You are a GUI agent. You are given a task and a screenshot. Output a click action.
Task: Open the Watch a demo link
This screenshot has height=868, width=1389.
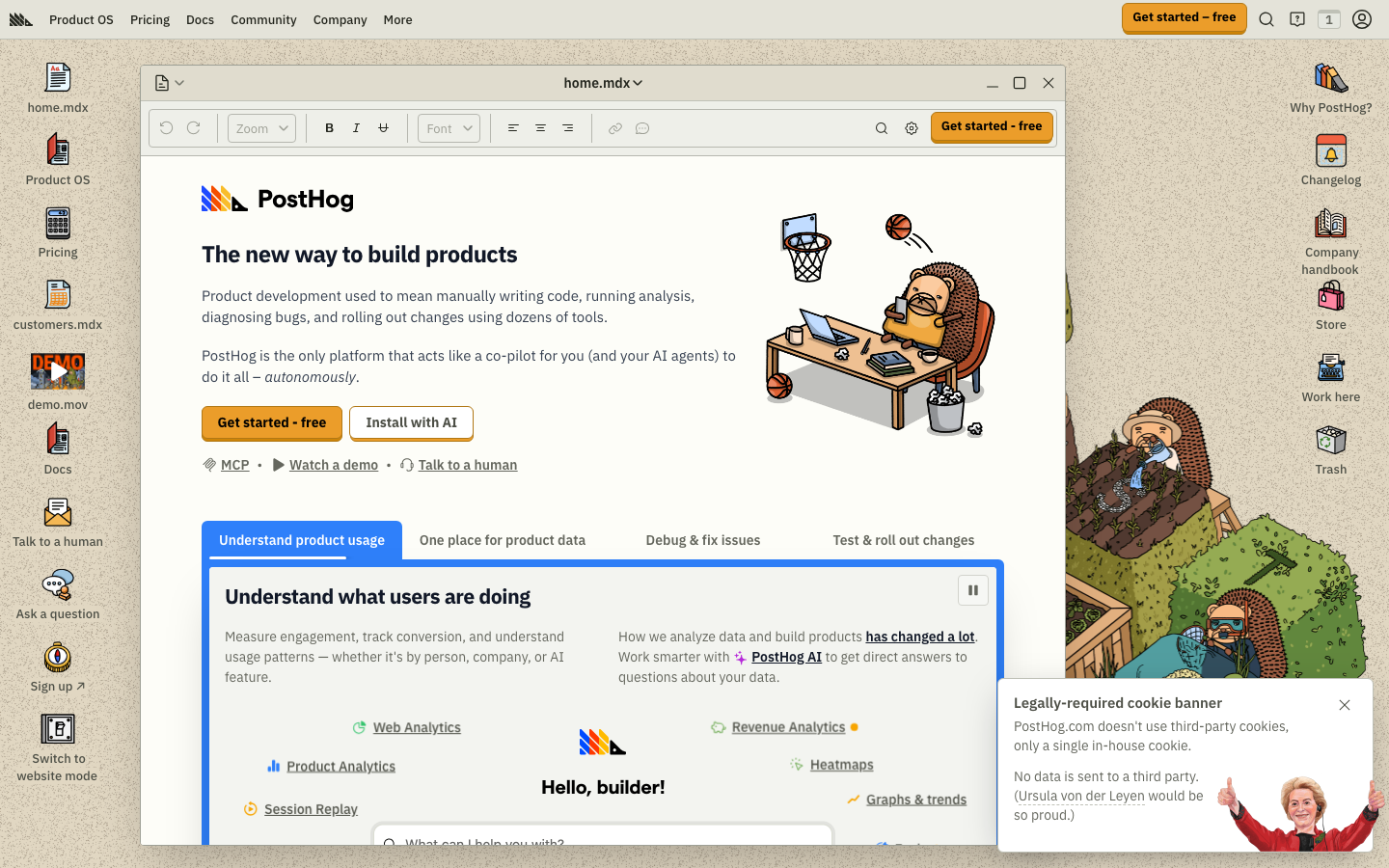point(334,465)
